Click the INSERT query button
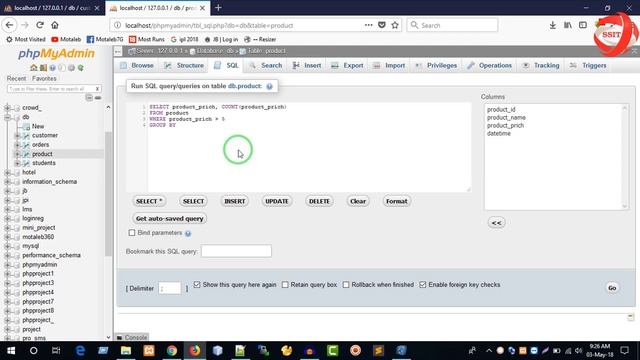Viewport: 640px width, 360px height. pos(235,201)
